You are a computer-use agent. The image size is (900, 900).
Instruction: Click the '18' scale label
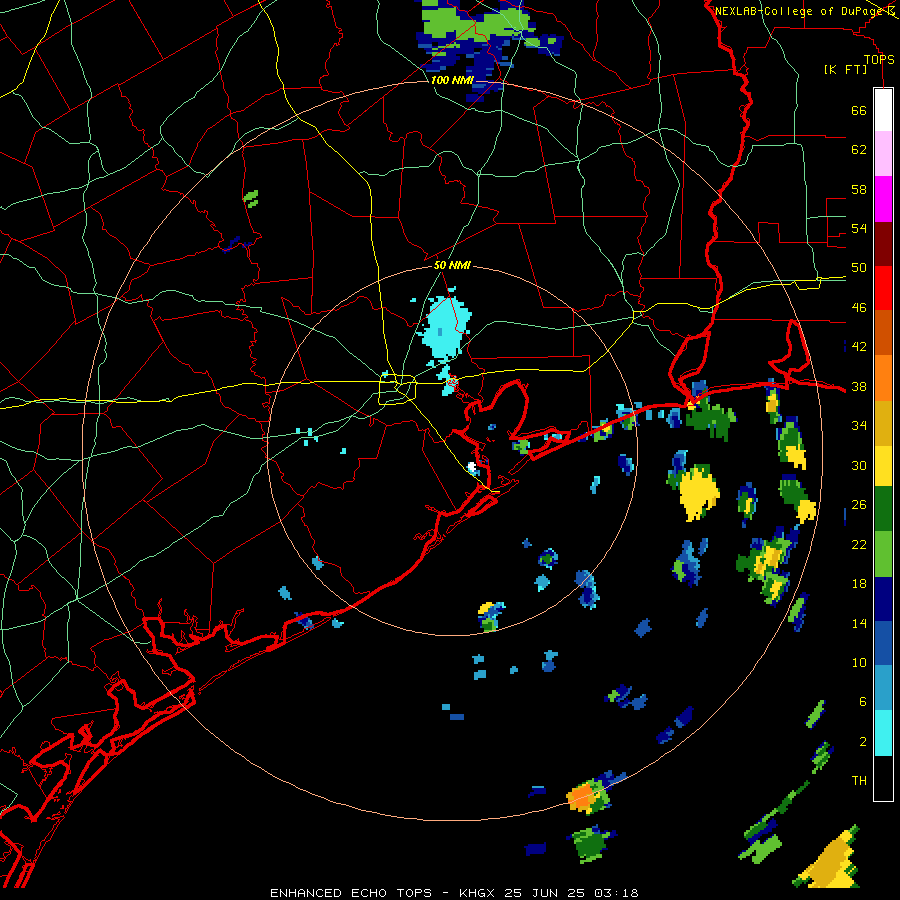coord(859,584)
